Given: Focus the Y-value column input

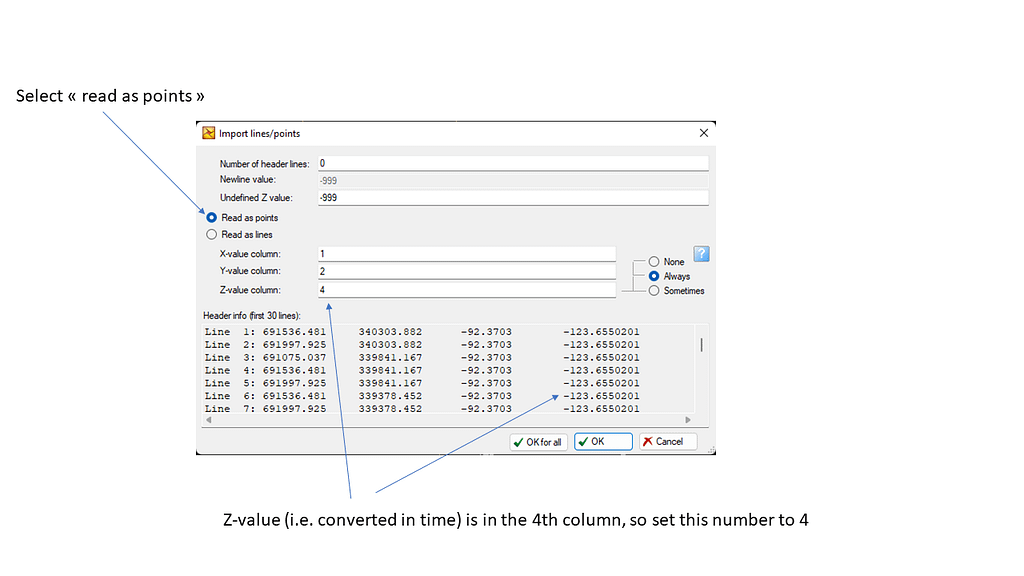Looking at the screenshot, I should [466, 271].
